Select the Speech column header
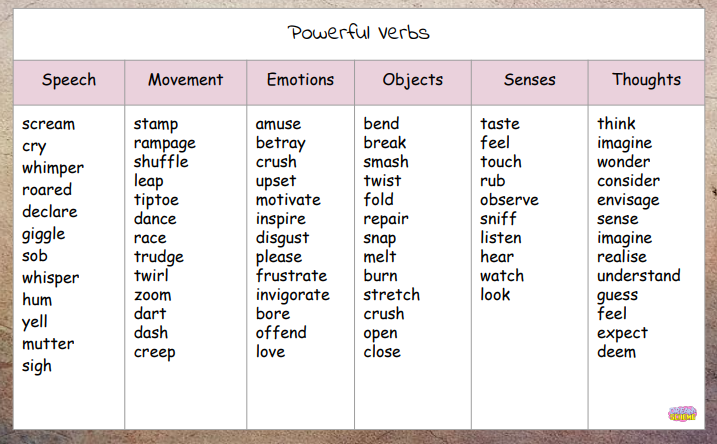 [x=69, y=80]
